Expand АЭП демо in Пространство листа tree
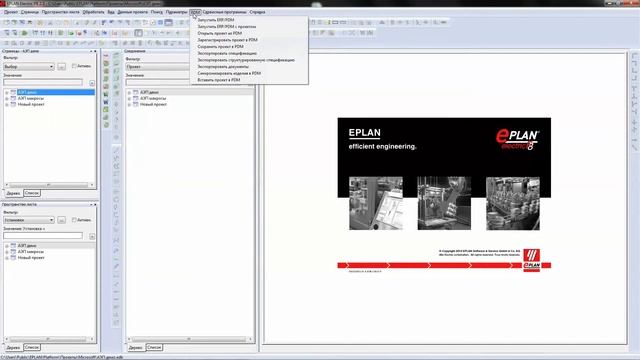Viewport: 640px width, 360px height. [x=7, y=246]
